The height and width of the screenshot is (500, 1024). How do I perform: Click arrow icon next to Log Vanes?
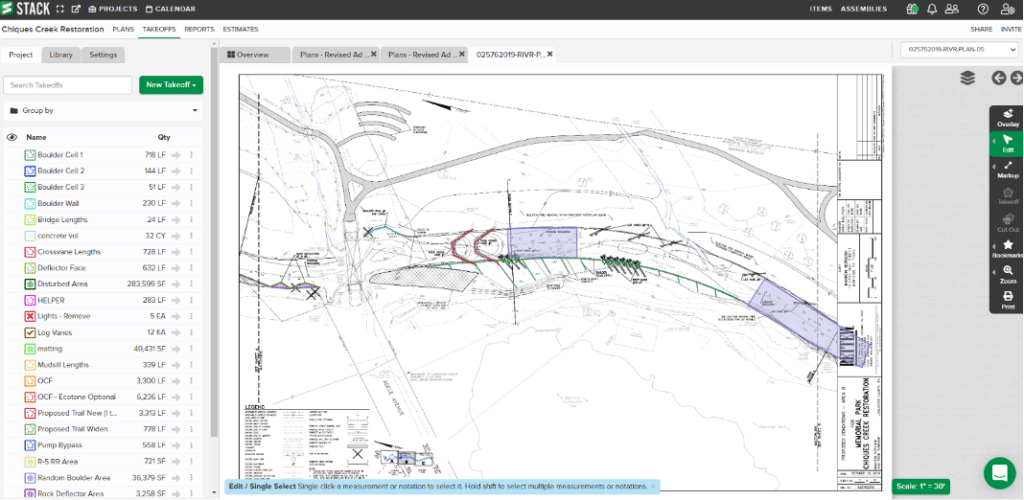[176, 332]
